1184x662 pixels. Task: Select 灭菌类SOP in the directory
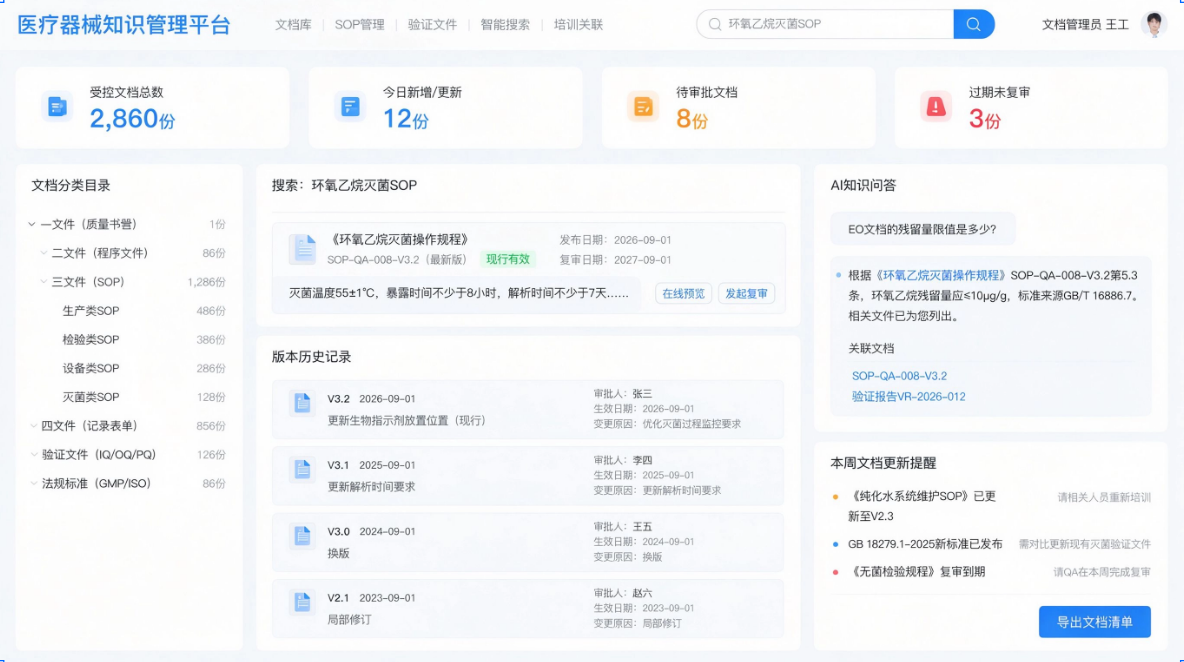coord(91,397)
